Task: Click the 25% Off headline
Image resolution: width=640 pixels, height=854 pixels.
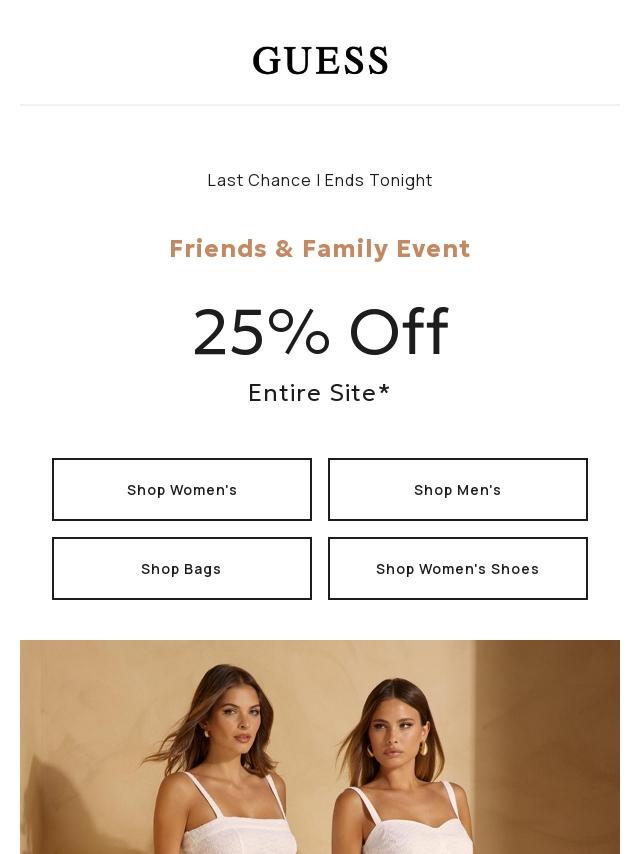Action: (320, 332)
